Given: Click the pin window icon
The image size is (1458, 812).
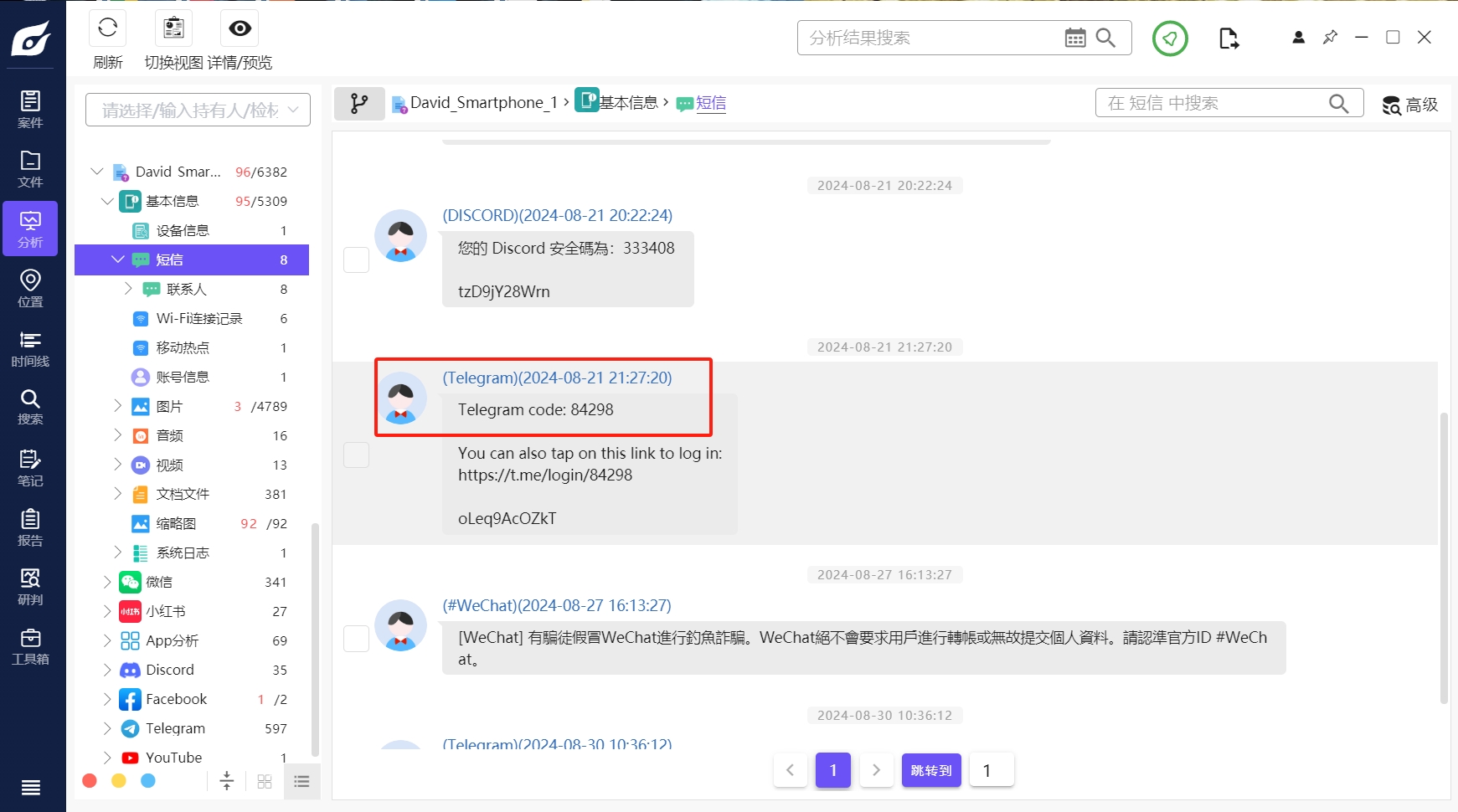Looking at the screenshot, I should pos(1330,37).
